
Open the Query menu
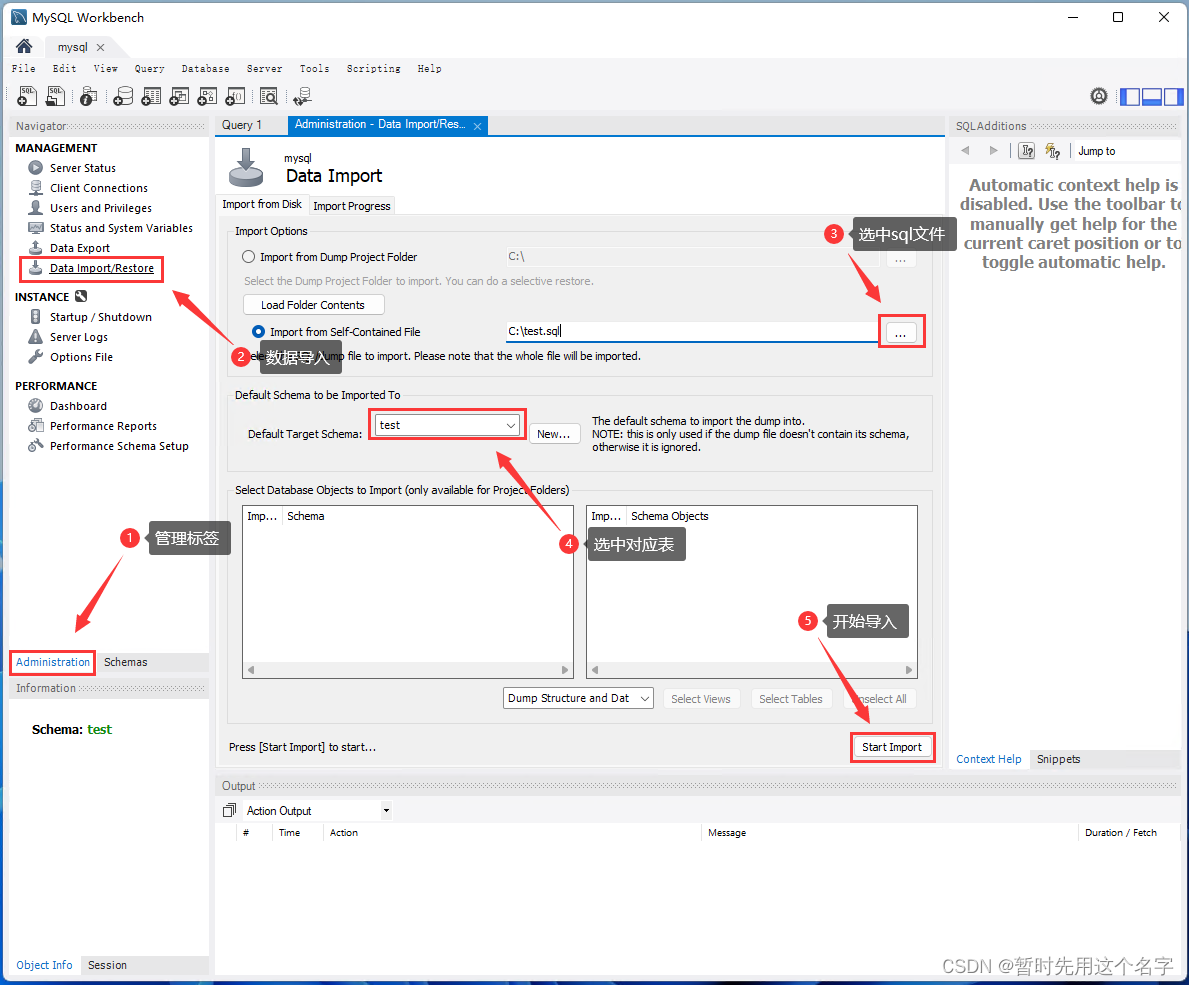[149, 68]
